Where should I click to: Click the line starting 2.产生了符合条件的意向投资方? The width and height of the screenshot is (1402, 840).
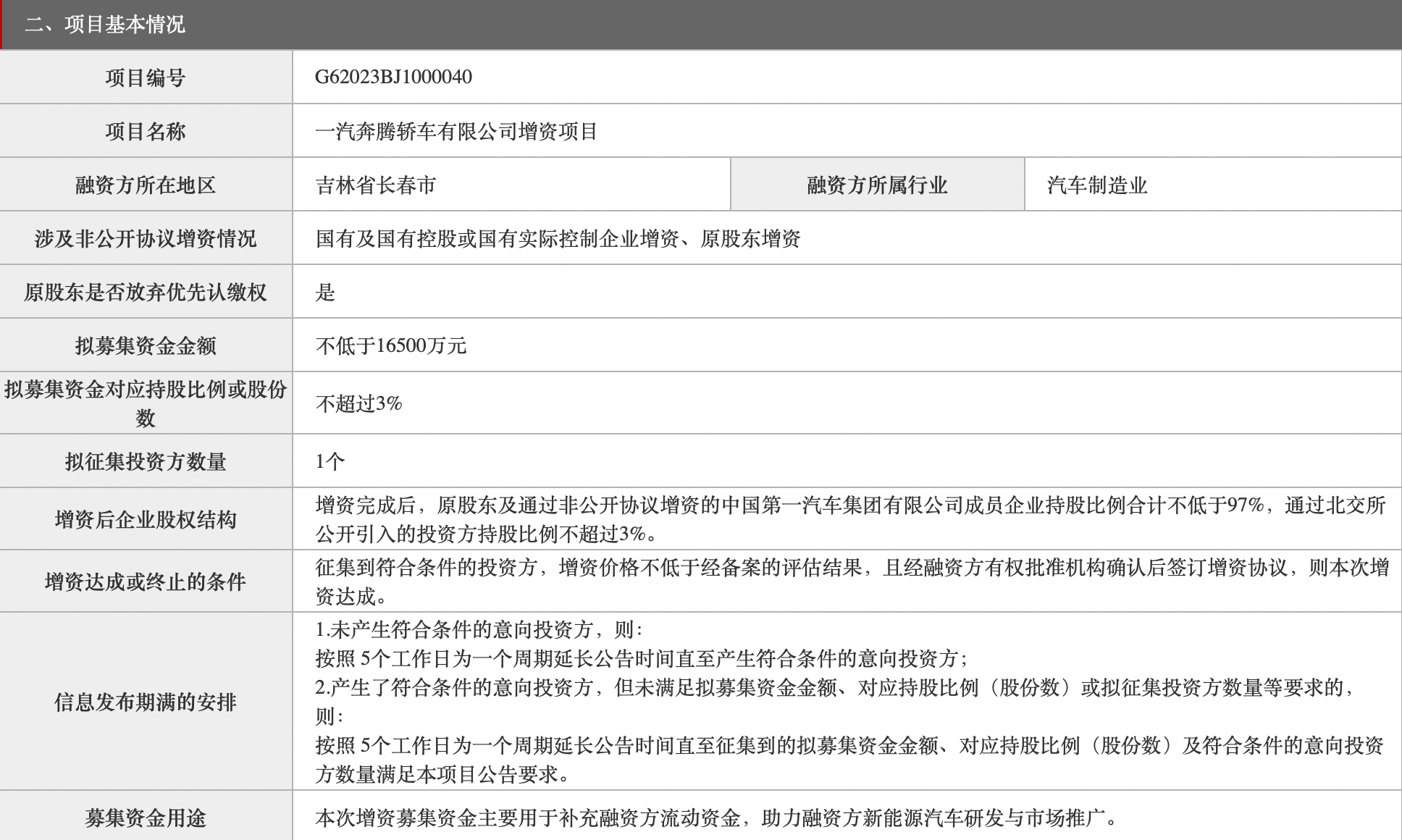836,687
